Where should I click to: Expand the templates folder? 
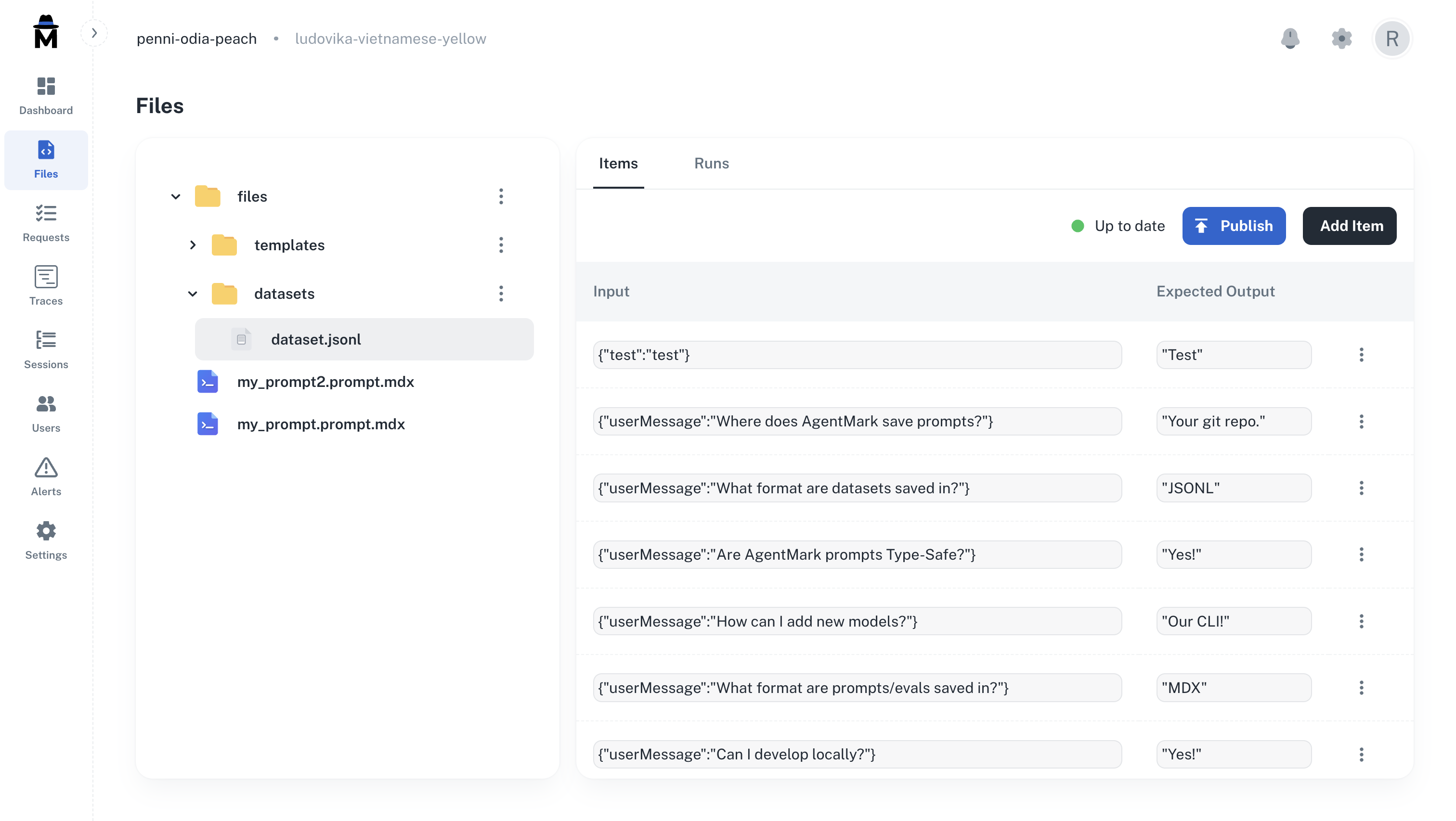pos(193,245)
